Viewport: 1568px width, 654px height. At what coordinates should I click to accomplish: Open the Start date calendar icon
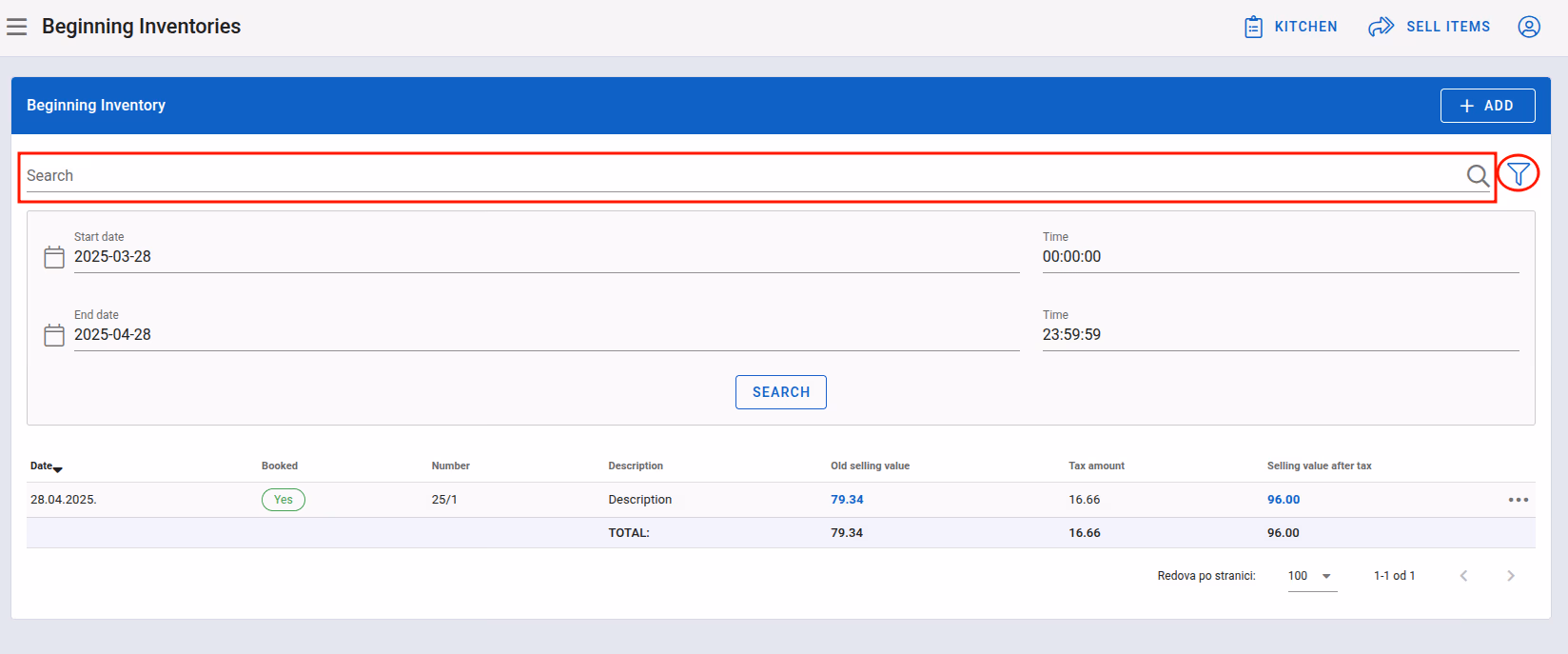click(x=54, y=257)
